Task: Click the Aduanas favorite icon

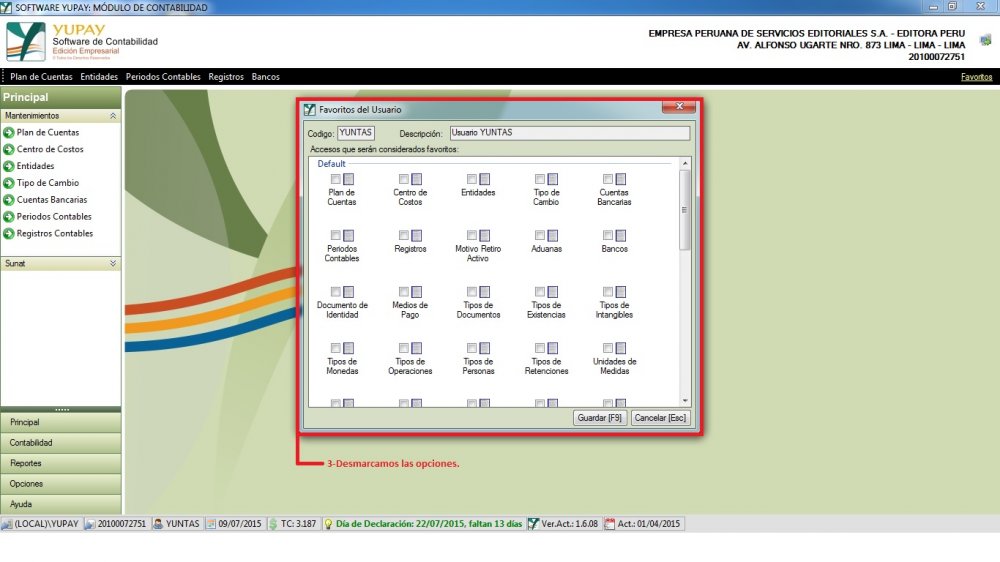Action: [553, 235]
